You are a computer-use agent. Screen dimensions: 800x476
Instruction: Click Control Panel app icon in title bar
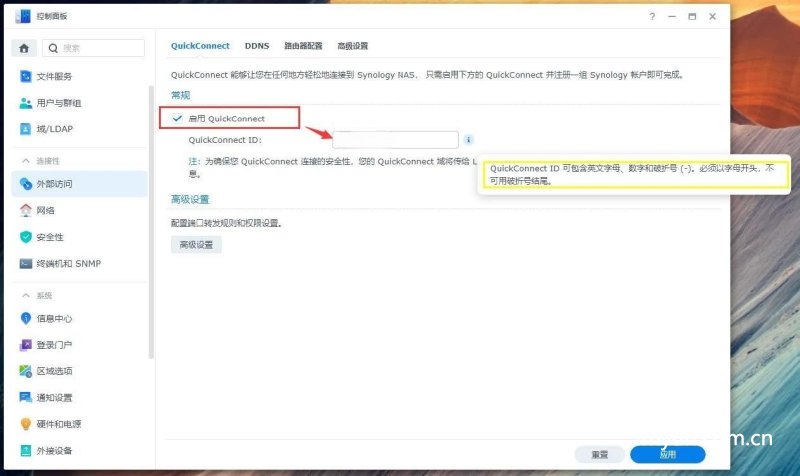pyautogui.click(x=23, y=16)
